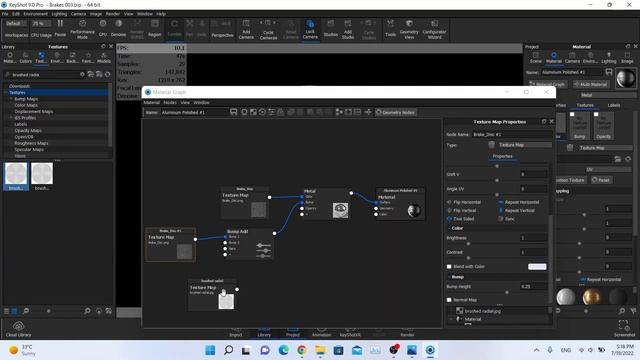Click refresh icon in the library search bar
This screenshot has width=640, height=360.
tap(108, 75)
